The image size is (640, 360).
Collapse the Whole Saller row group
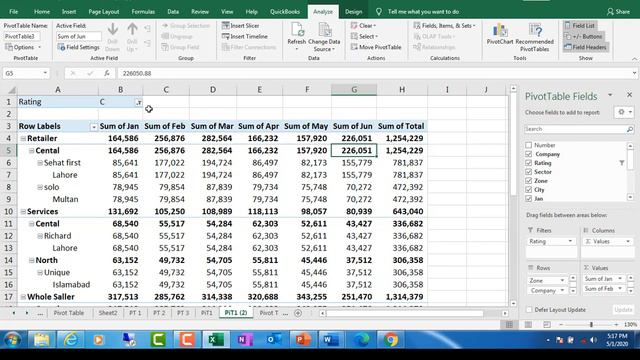(x=23, y=297)
